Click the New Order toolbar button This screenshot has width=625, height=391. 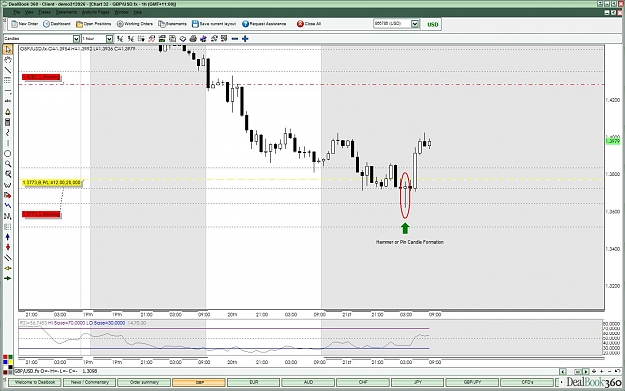tap(25, 24)
